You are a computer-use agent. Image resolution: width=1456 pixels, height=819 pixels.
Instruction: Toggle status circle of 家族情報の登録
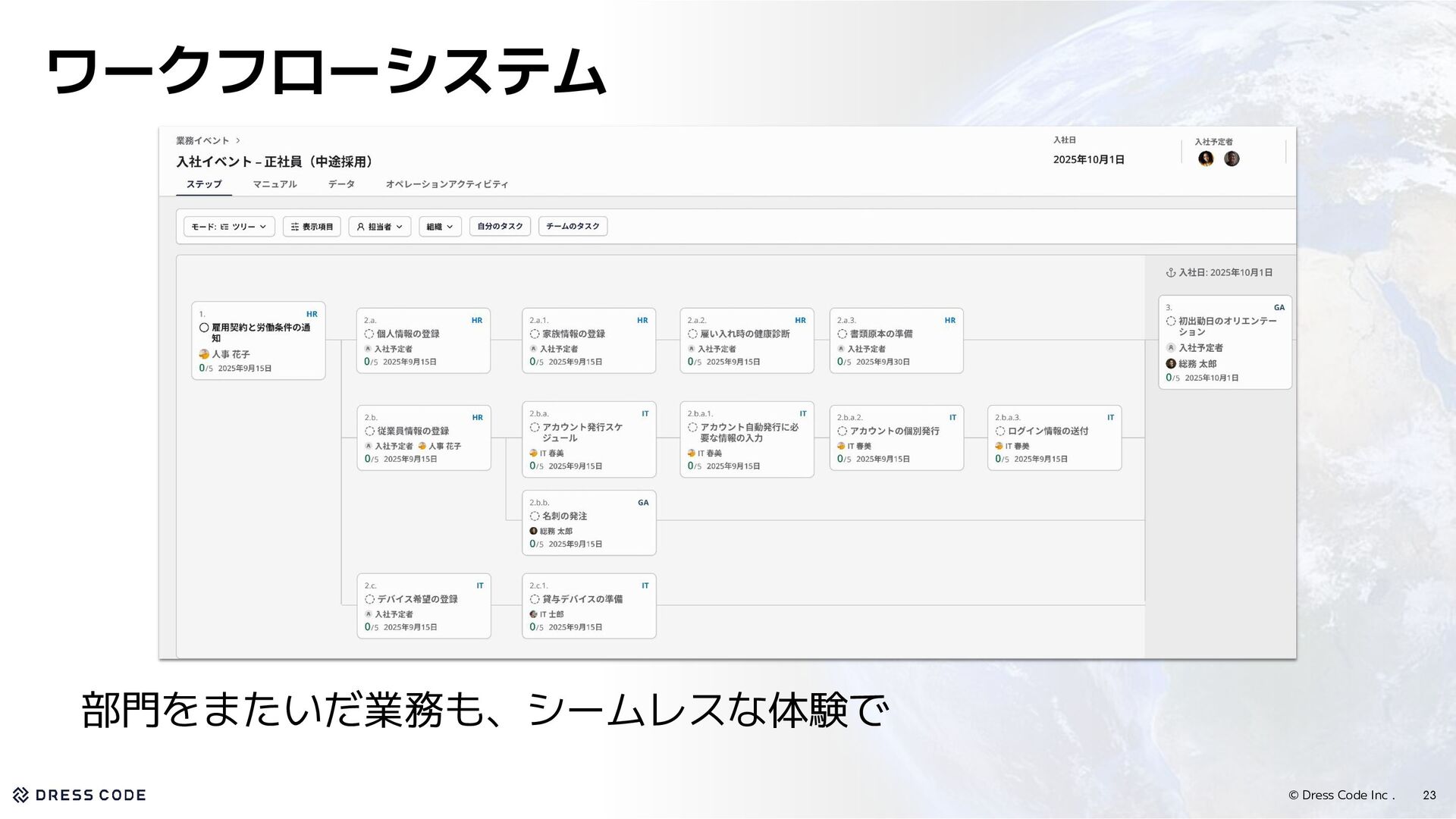[535, 334]
